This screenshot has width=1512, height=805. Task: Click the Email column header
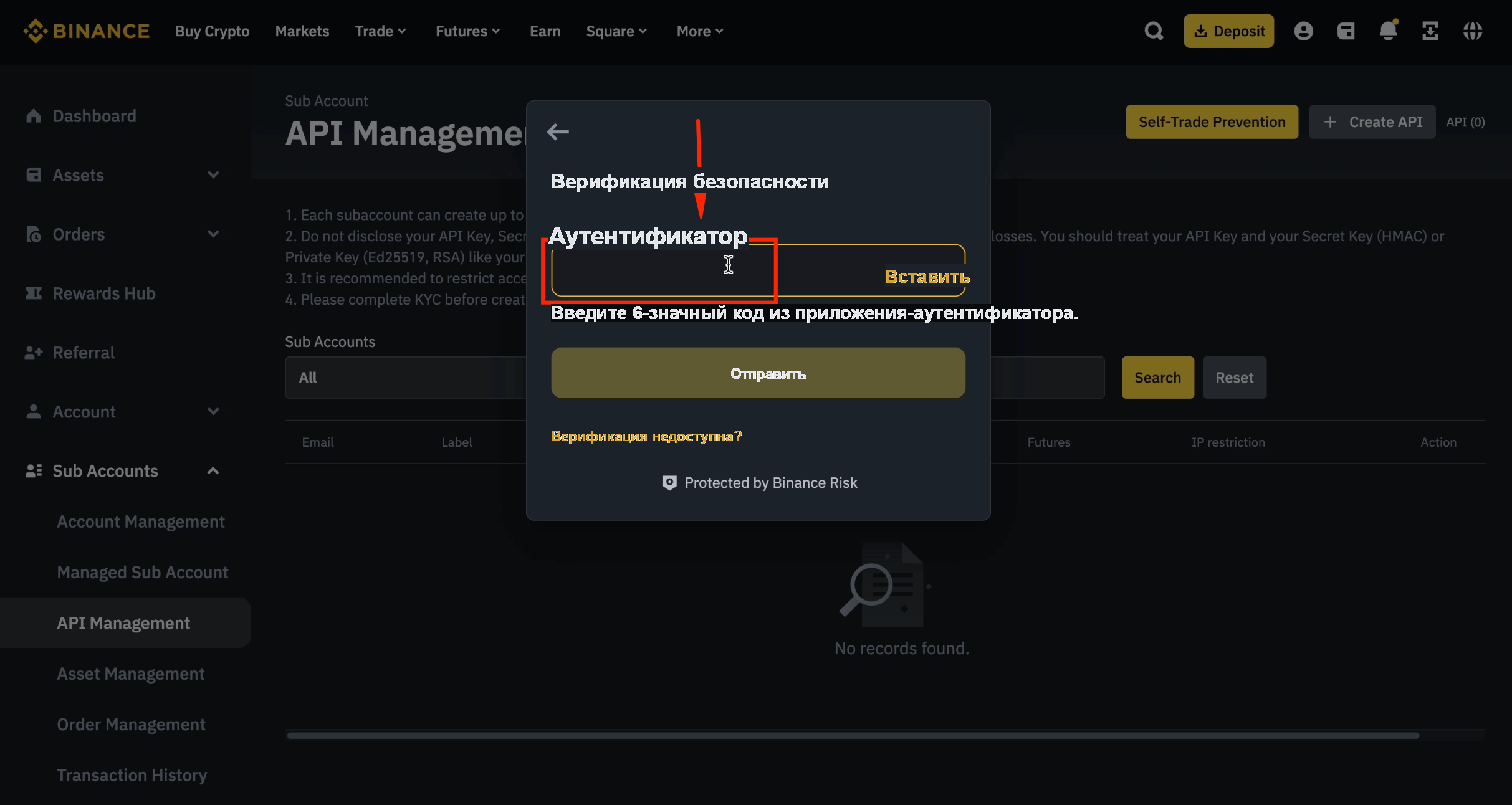click(318, 442)
